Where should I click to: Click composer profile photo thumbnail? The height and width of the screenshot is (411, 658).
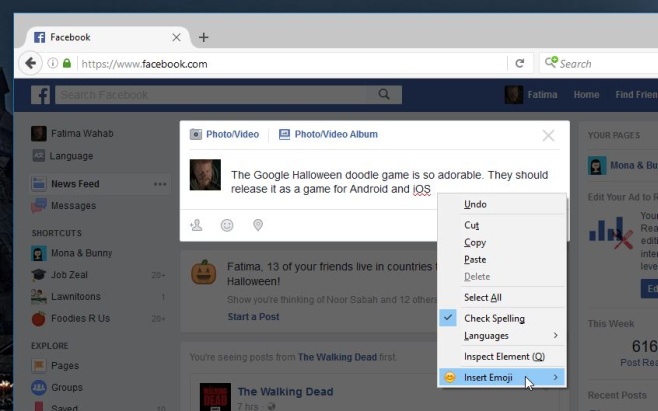click(205, 175)
